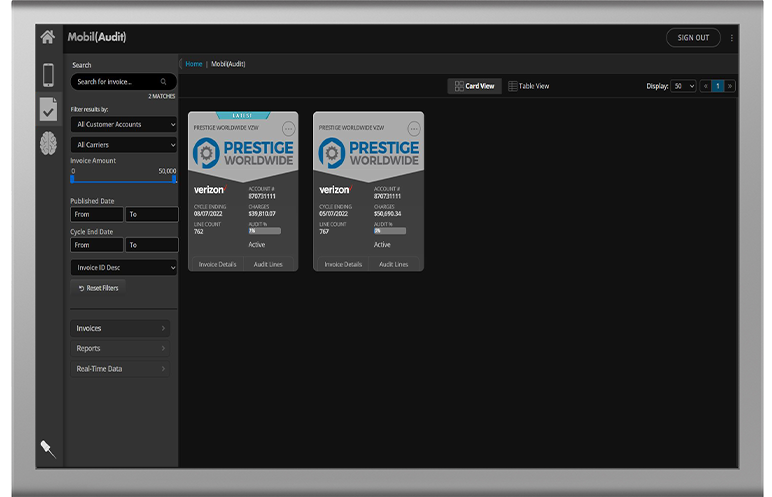Screen dimensions: 772x497
Task: Open the All Carriers dropdown
Action: click(124, 145)
